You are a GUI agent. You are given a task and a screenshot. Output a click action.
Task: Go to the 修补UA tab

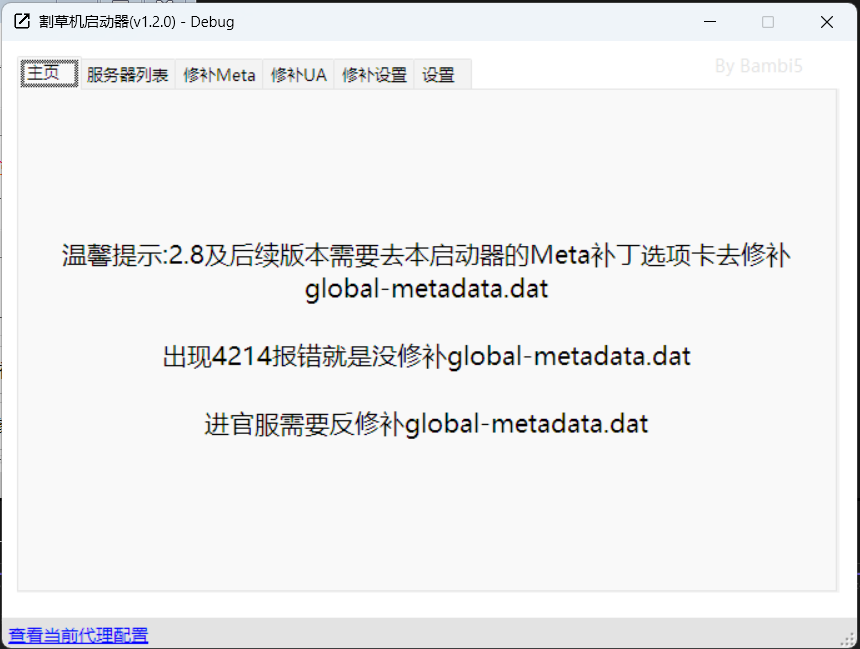coord(298,75)
